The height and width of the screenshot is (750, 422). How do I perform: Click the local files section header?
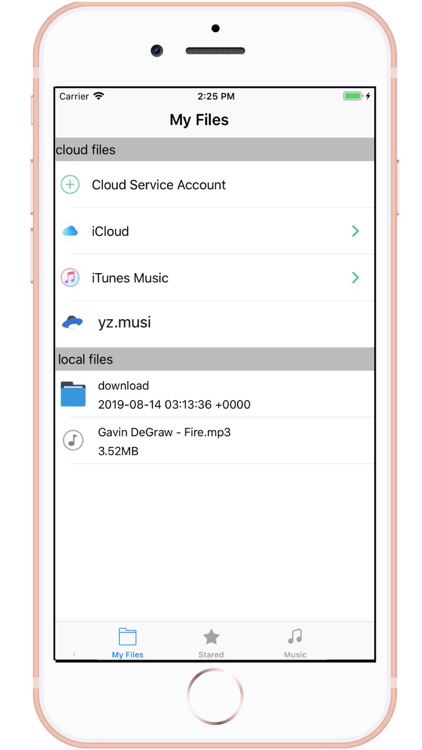215,359
